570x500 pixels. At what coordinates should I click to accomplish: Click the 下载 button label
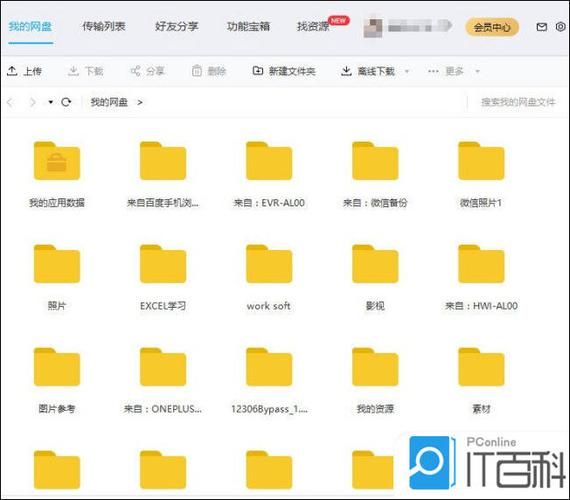94,71
